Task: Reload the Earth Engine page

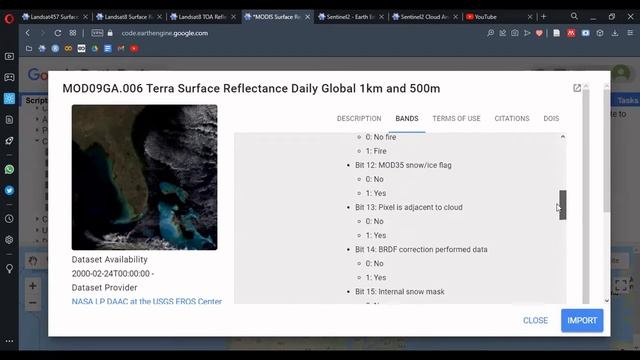Action: tap(58, 33)
